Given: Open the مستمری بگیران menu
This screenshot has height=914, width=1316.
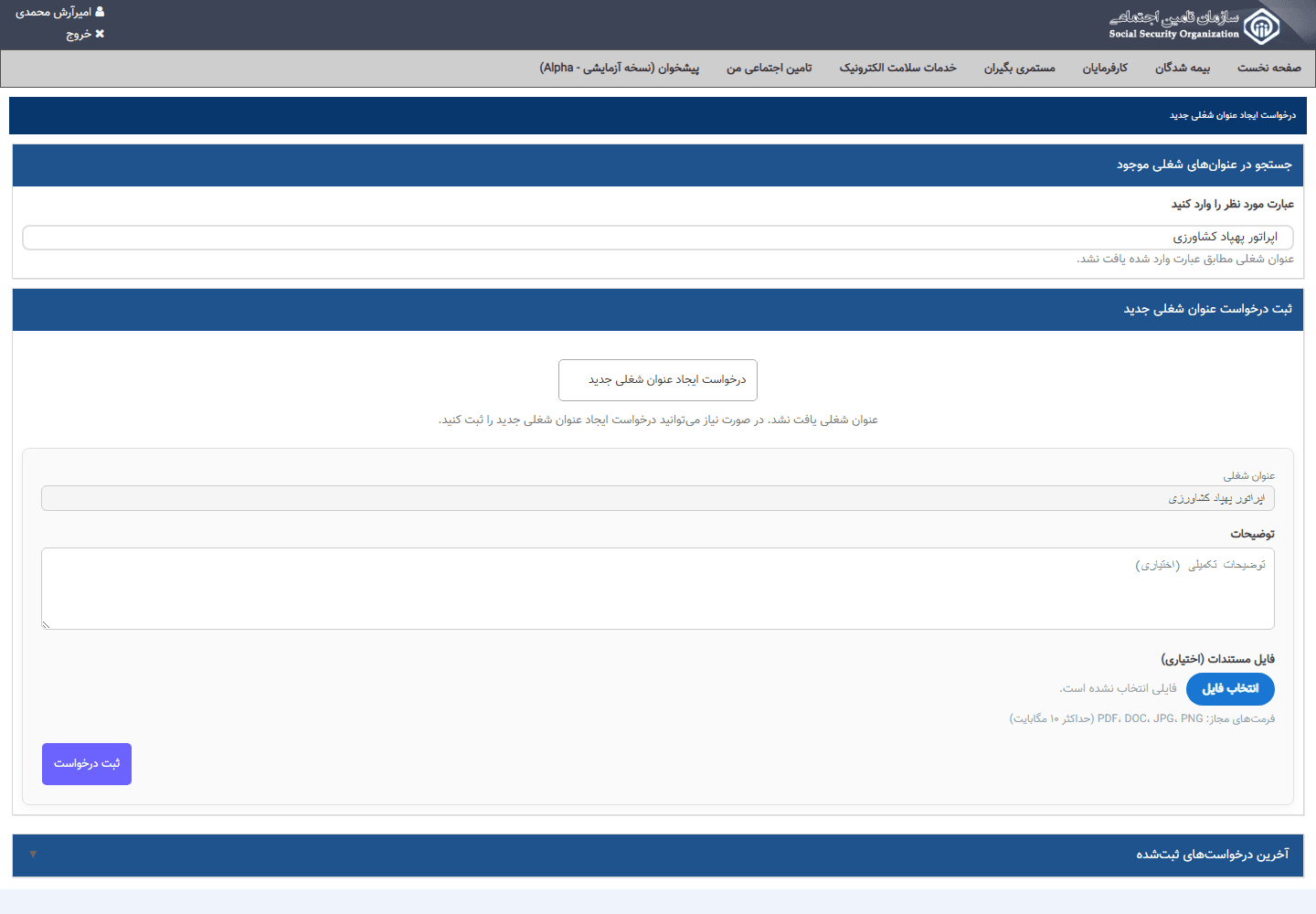Looking at the screenshot, I should [1020, 69].
